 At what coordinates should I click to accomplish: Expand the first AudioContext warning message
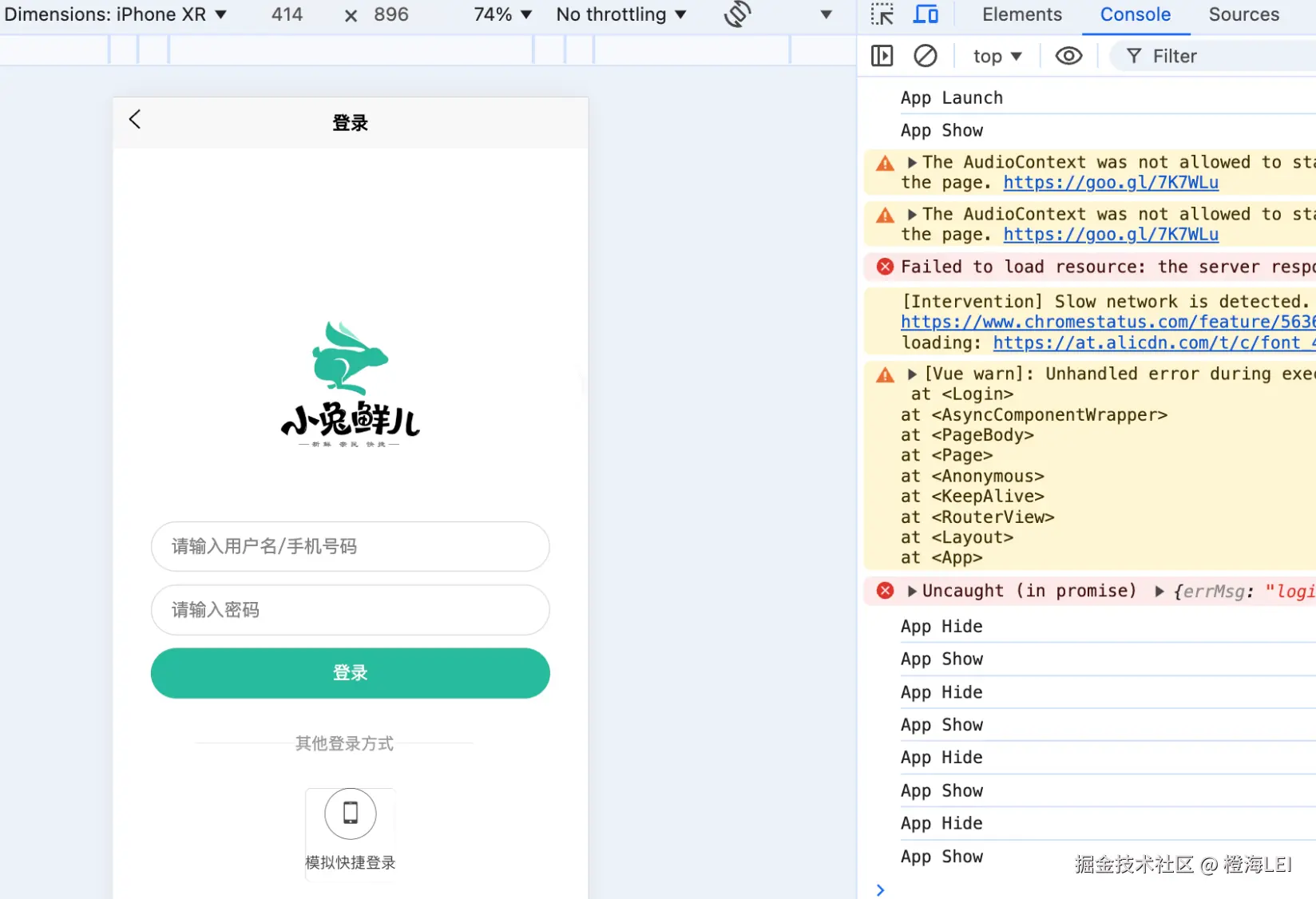[x=912, y=162]
